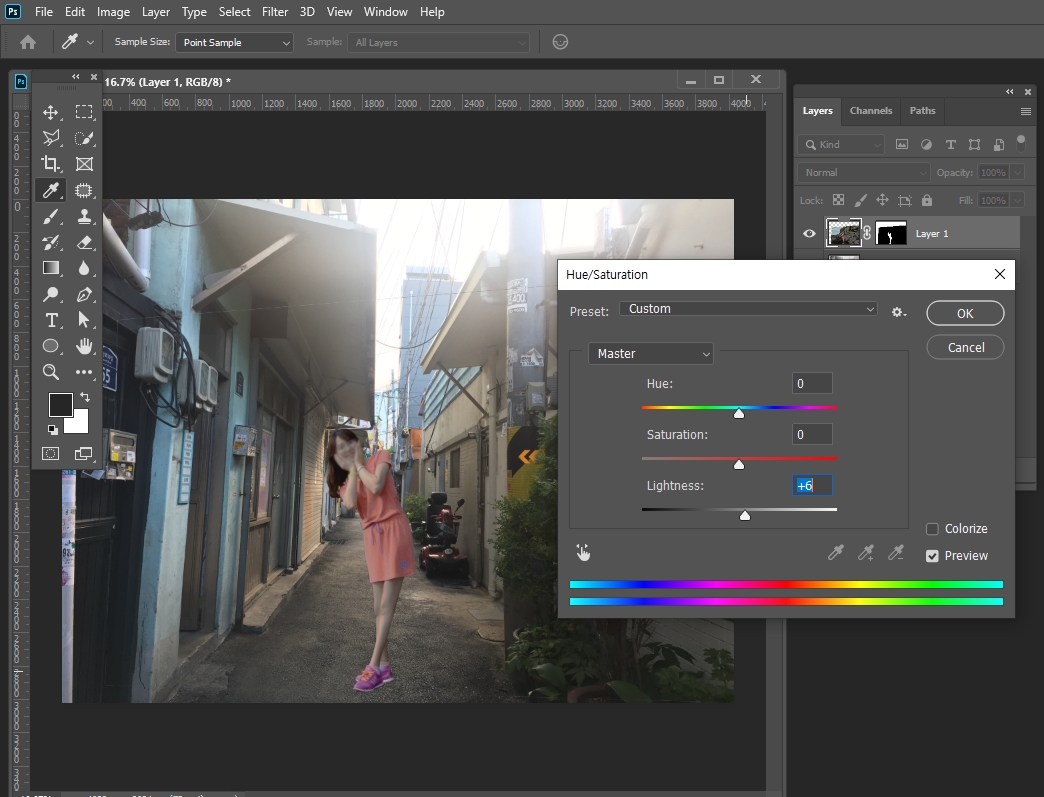Expand the Master channel dropdown

[651, 354]
